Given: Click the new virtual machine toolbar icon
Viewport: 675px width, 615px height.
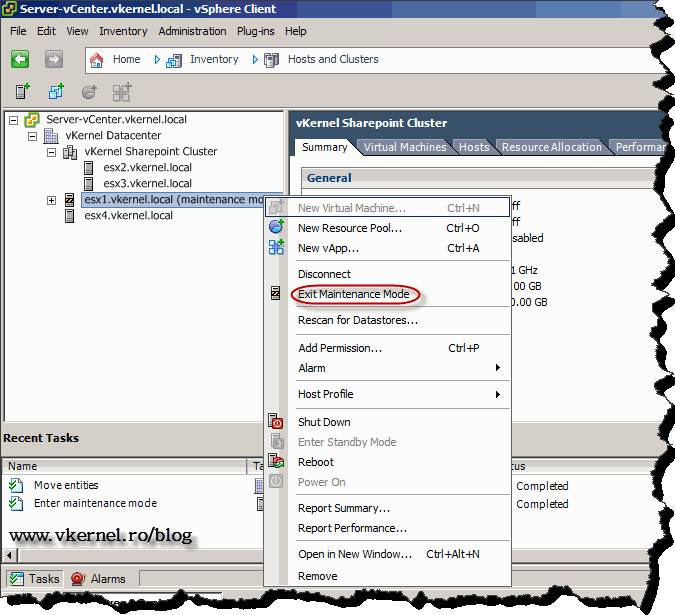Looking at the screenshot, I should pyautogui.click(x=56, y=92).
